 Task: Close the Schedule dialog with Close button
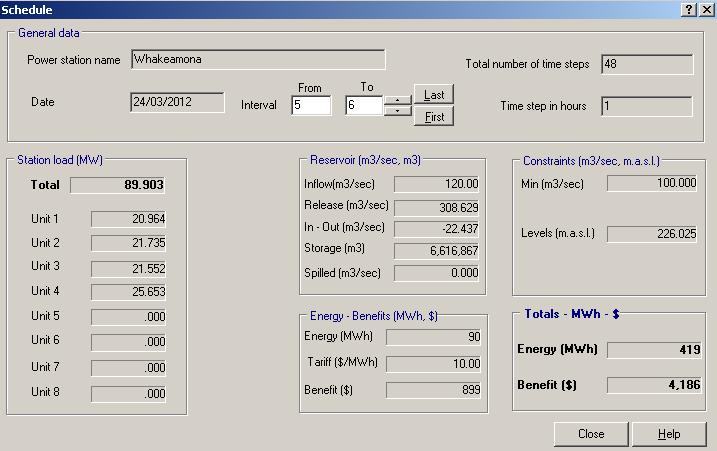(591, 434)
